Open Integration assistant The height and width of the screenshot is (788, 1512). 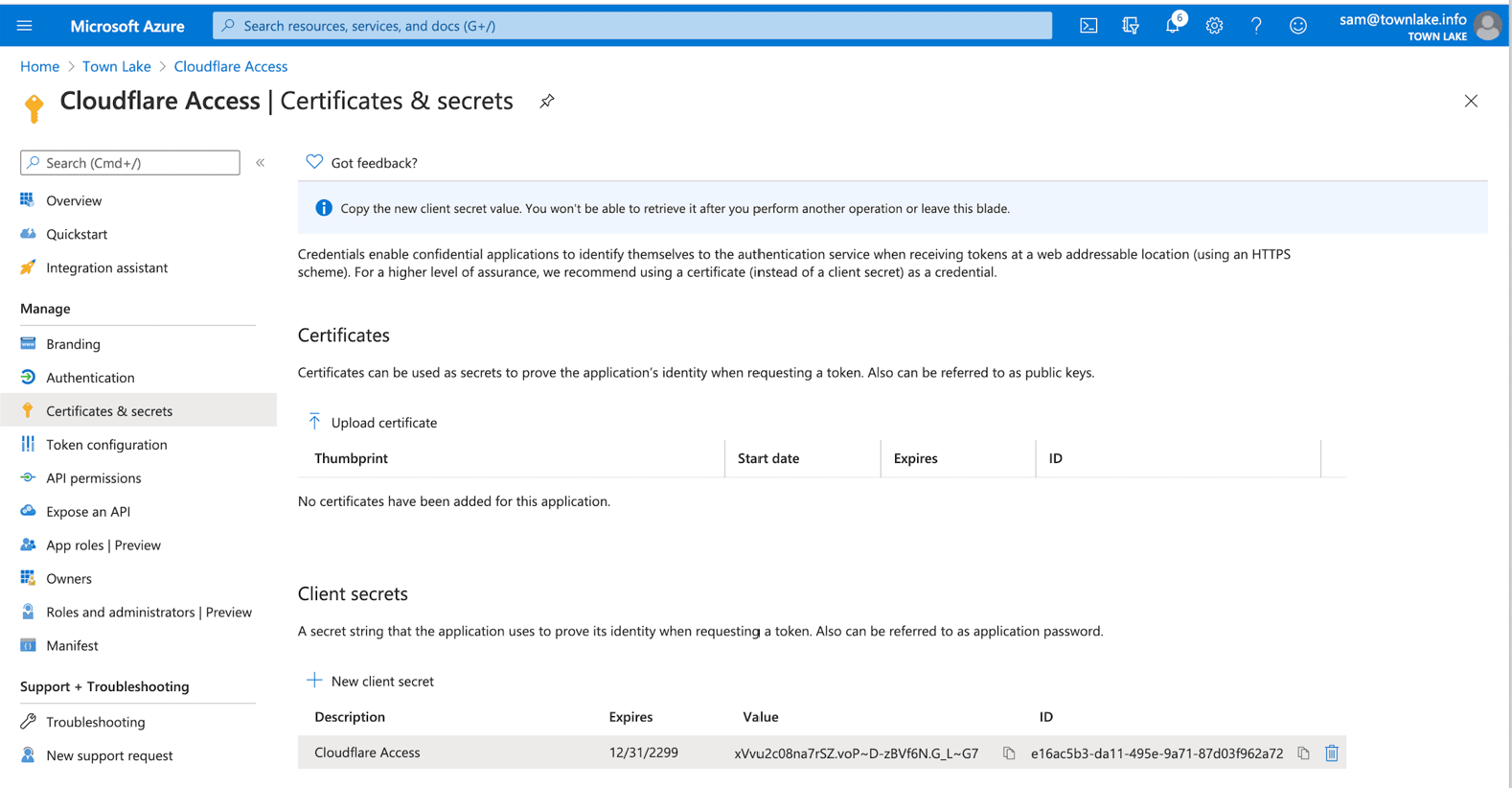pos(106,267)
